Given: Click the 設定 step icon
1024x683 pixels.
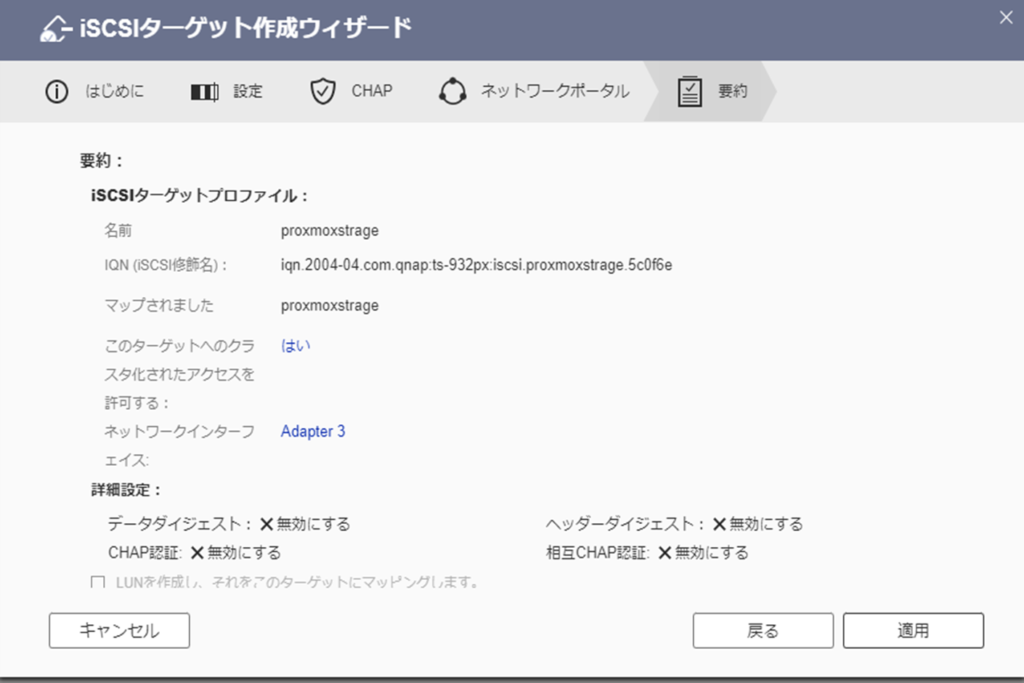Looking at the screenshot, I should (204, 92).
